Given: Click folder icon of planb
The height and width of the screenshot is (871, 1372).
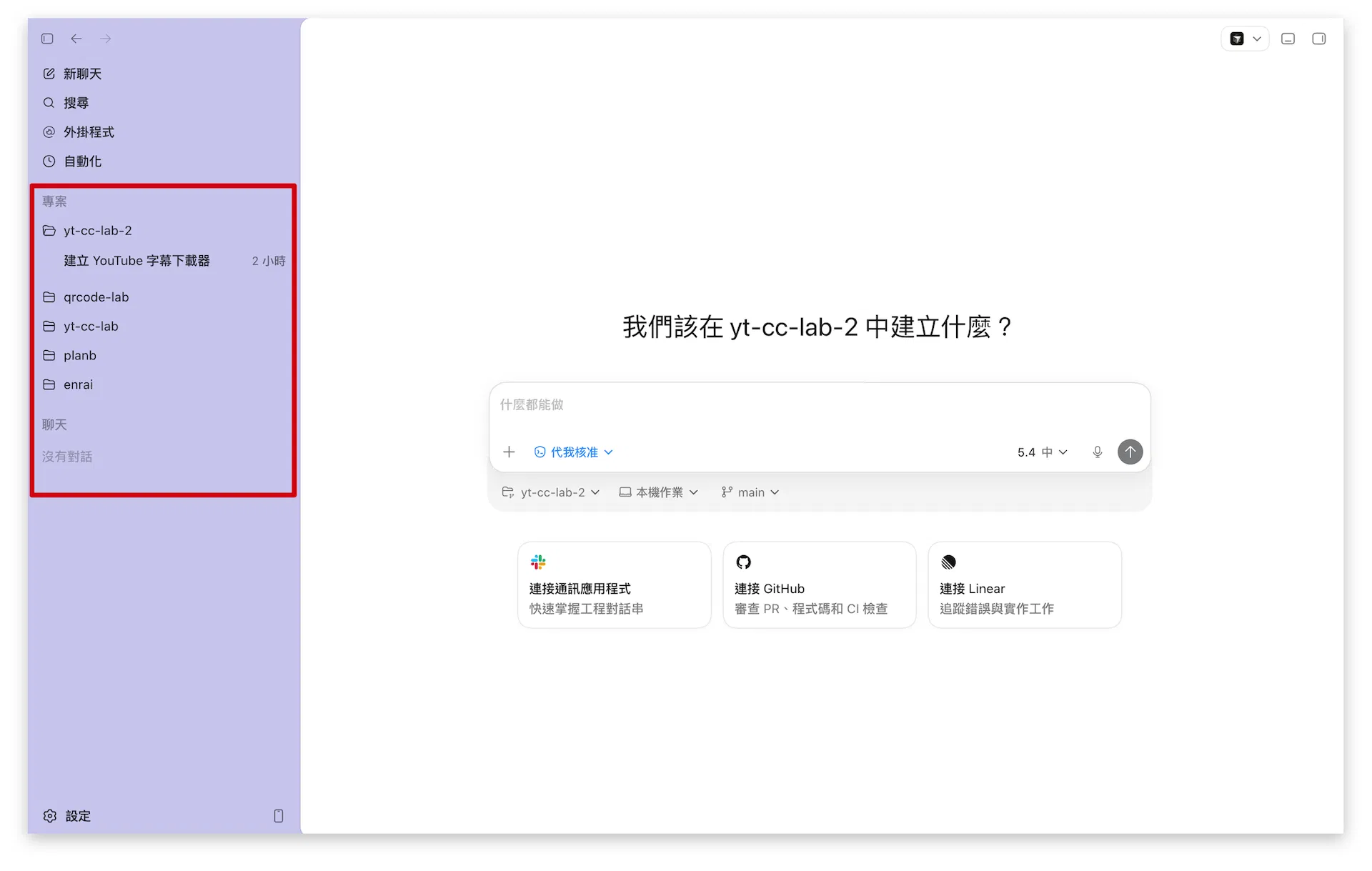Looking at the screenshot, I should 49,356.
